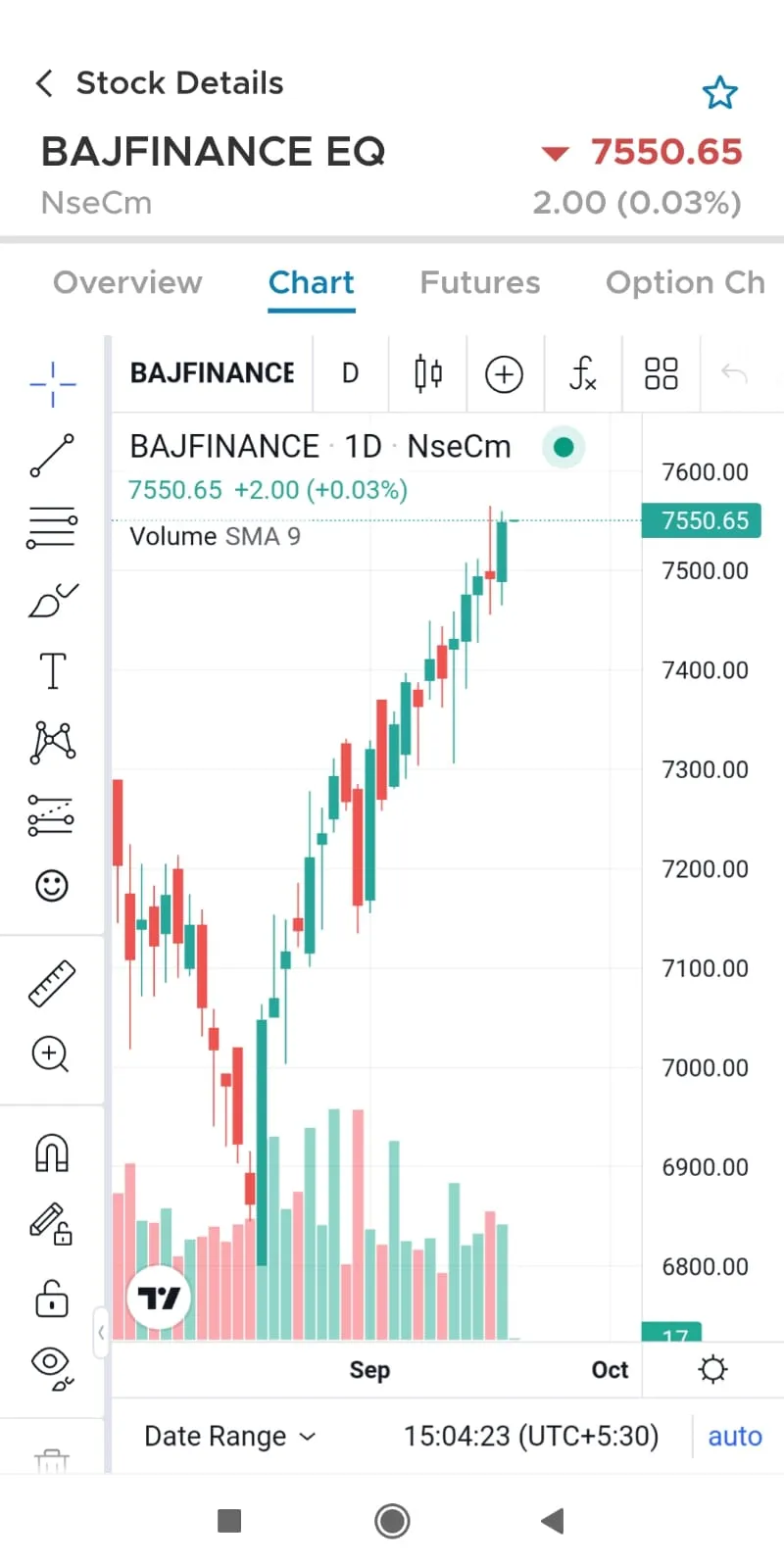This screenshot has height=1568, width=784.
Task: Toggle stay in drawing mode
Action: point(52,1224)
